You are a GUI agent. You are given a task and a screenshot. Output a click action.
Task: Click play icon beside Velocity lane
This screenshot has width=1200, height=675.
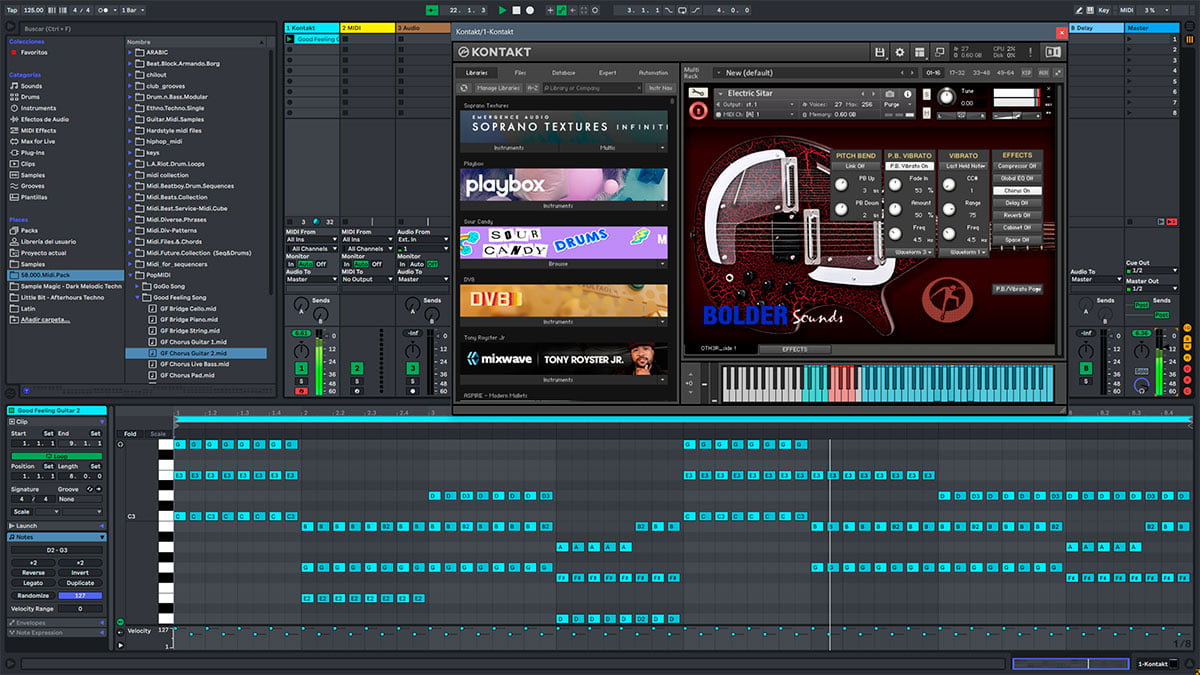pos(122,645)
